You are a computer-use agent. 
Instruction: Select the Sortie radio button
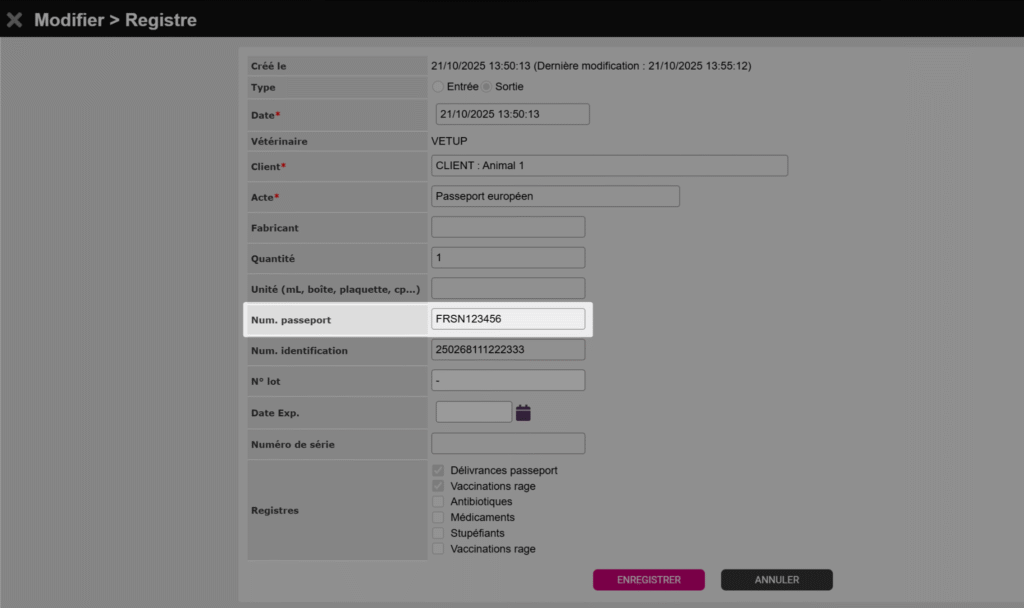489,87
